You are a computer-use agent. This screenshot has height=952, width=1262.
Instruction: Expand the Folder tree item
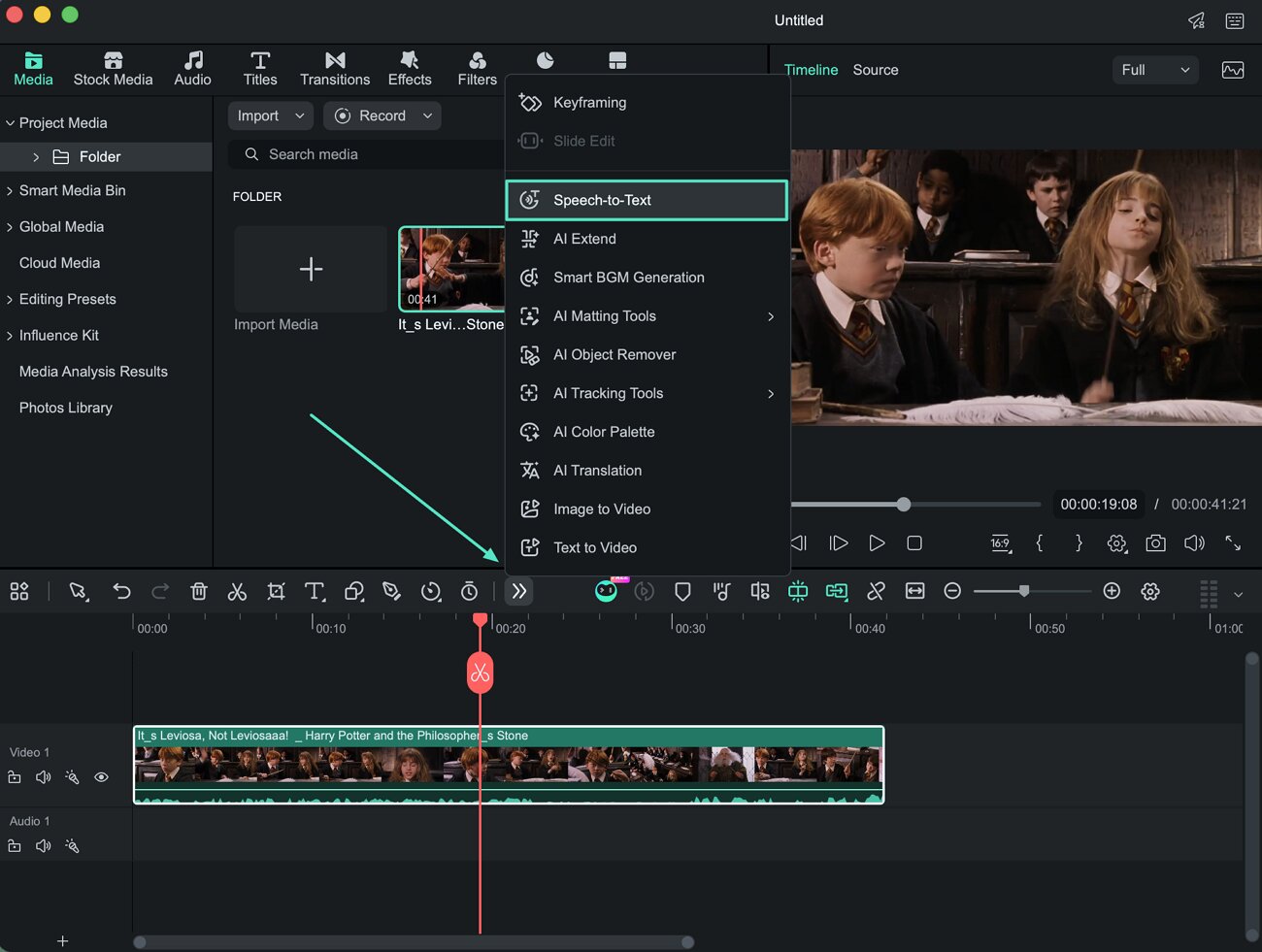pos(36,157)
